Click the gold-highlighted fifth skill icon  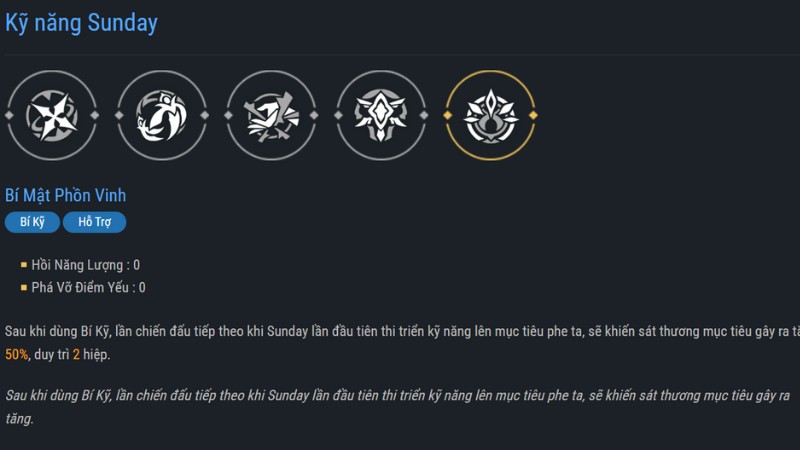pos(490,115)
